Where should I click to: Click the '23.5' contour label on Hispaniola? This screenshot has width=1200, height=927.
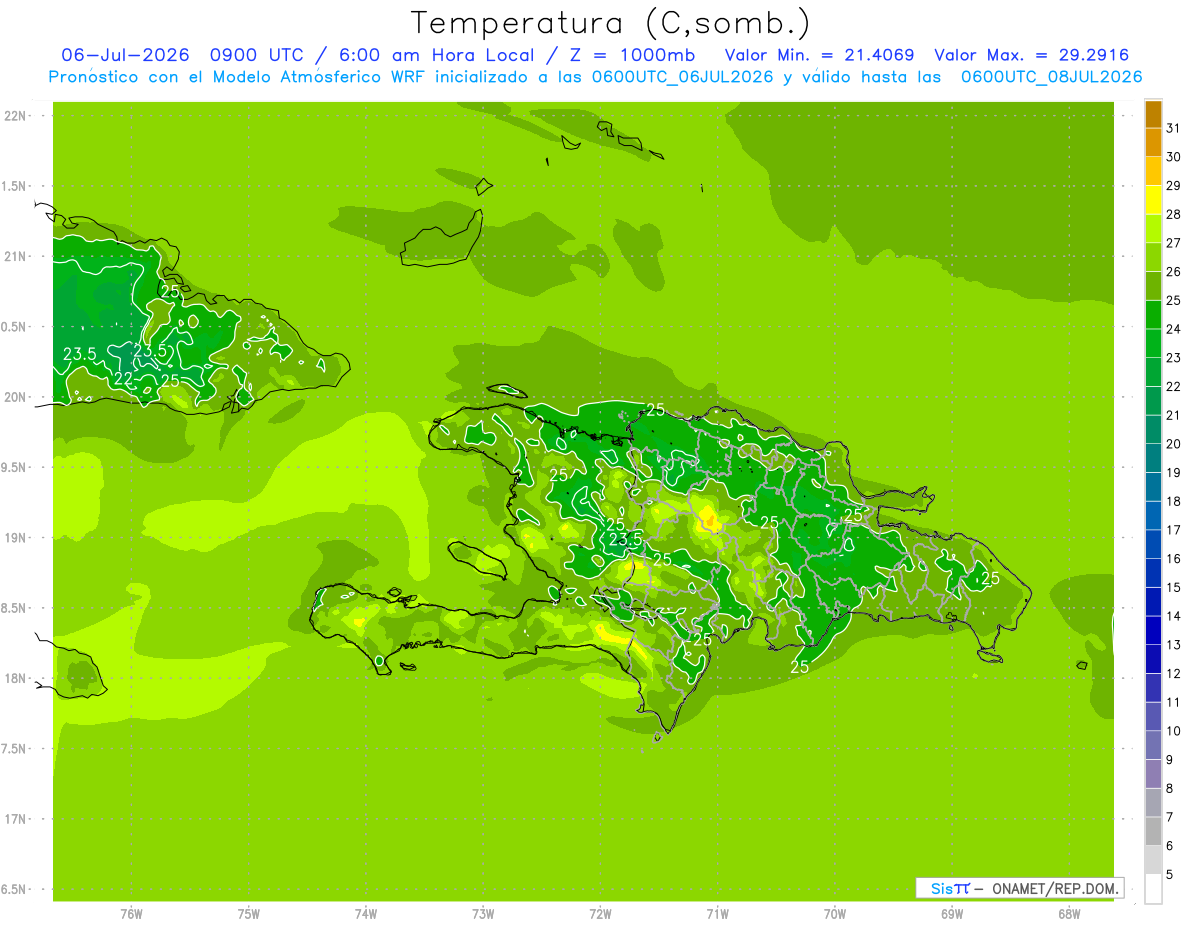tap(626, 540)
